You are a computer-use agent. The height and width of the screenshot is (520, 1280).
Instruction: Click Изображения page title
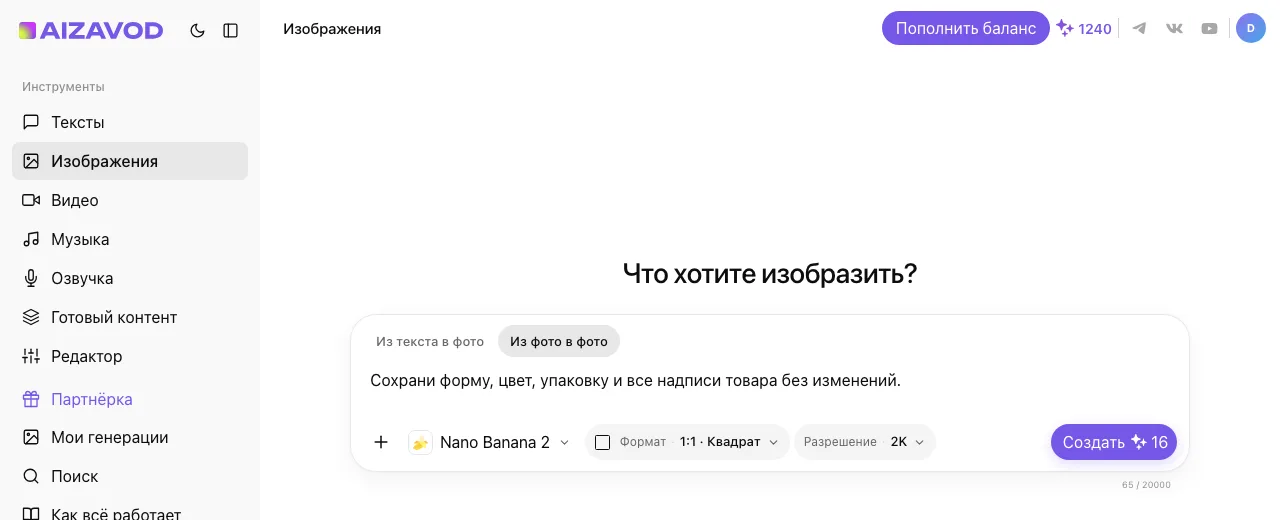point(332,29)
